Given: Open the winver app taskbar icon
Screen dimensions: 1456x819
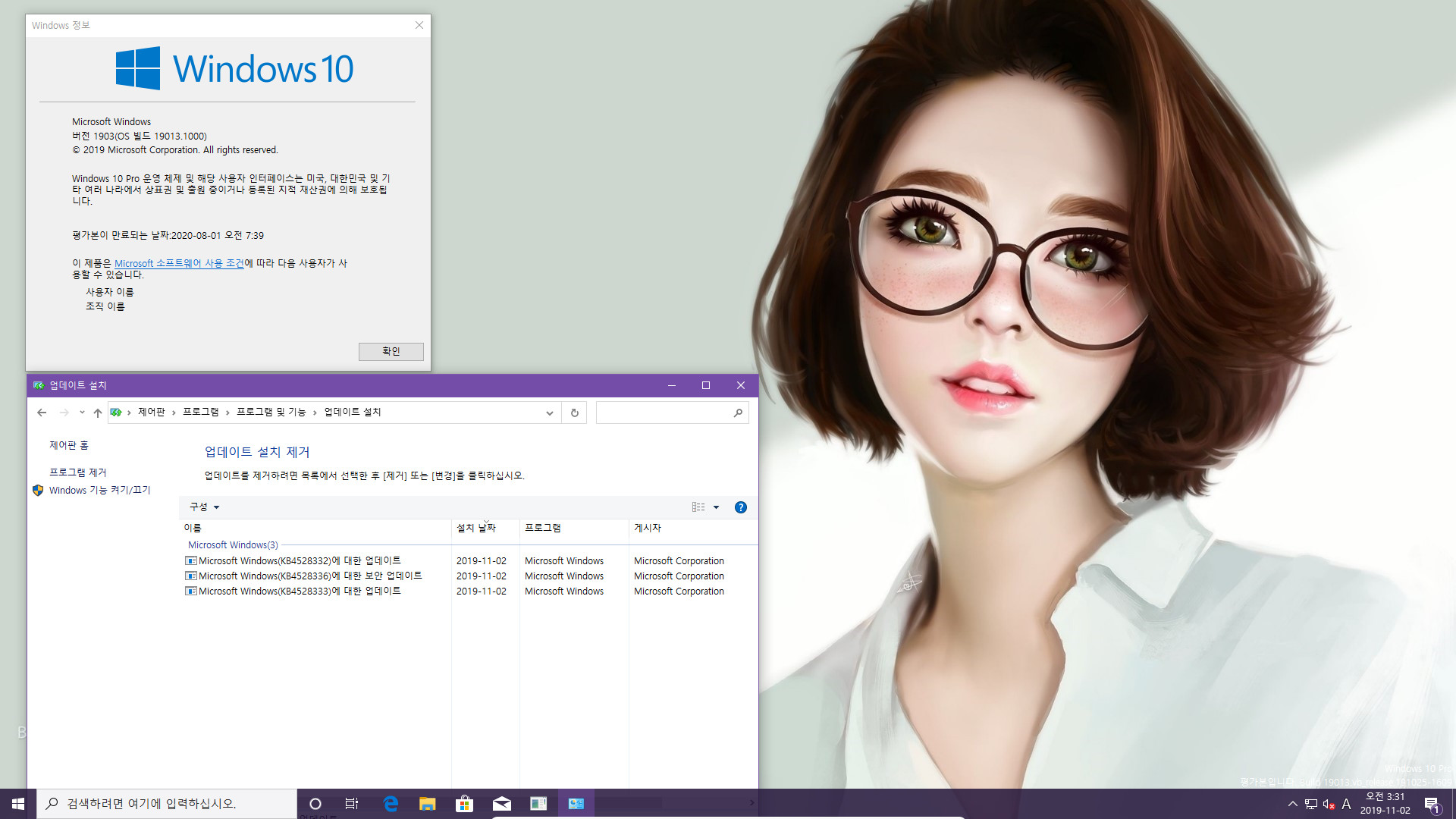Looking at the screenshot, I should click(x=538, y=803).
